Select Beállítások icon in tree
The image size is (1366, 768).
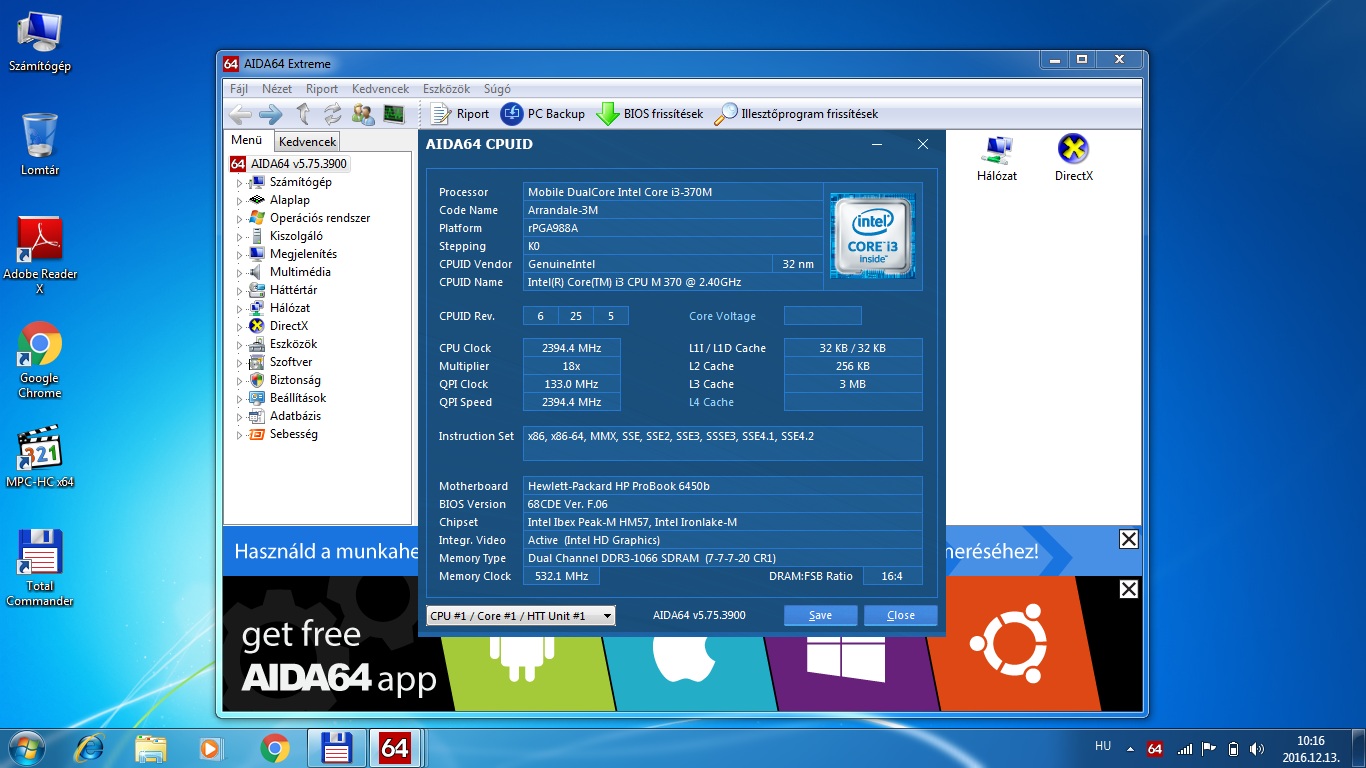pyautogui.click(x=257, y=398)
